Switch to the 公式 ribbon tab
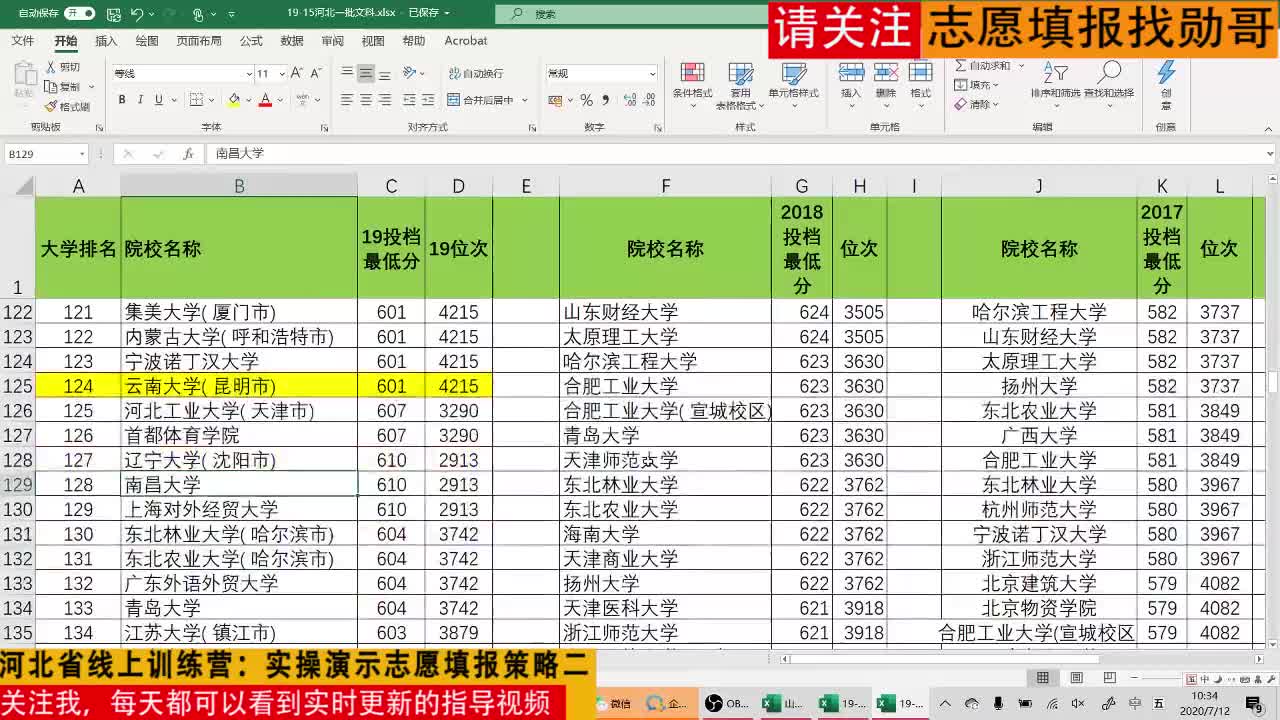This screenshot has height=720, width=1280. pyautogui.click(x=251, y=41)
